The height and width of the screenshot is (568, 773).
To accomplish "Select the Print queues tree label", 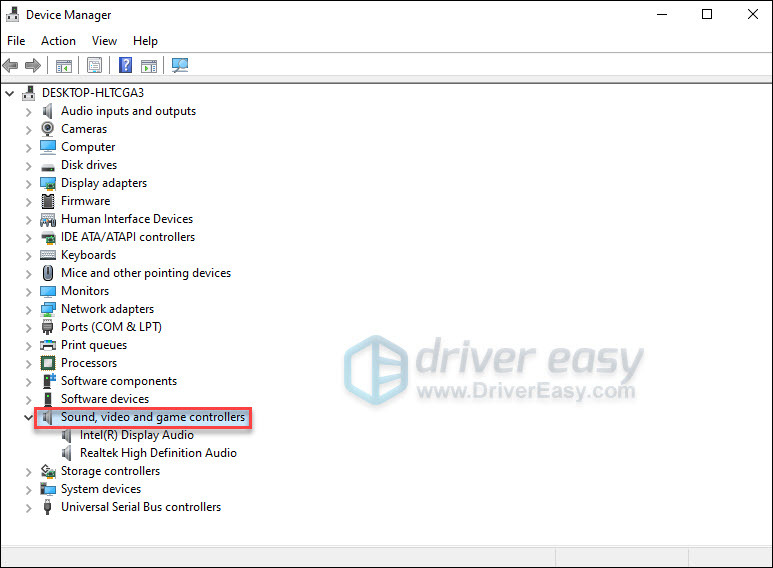I will (x=94, y=345).
